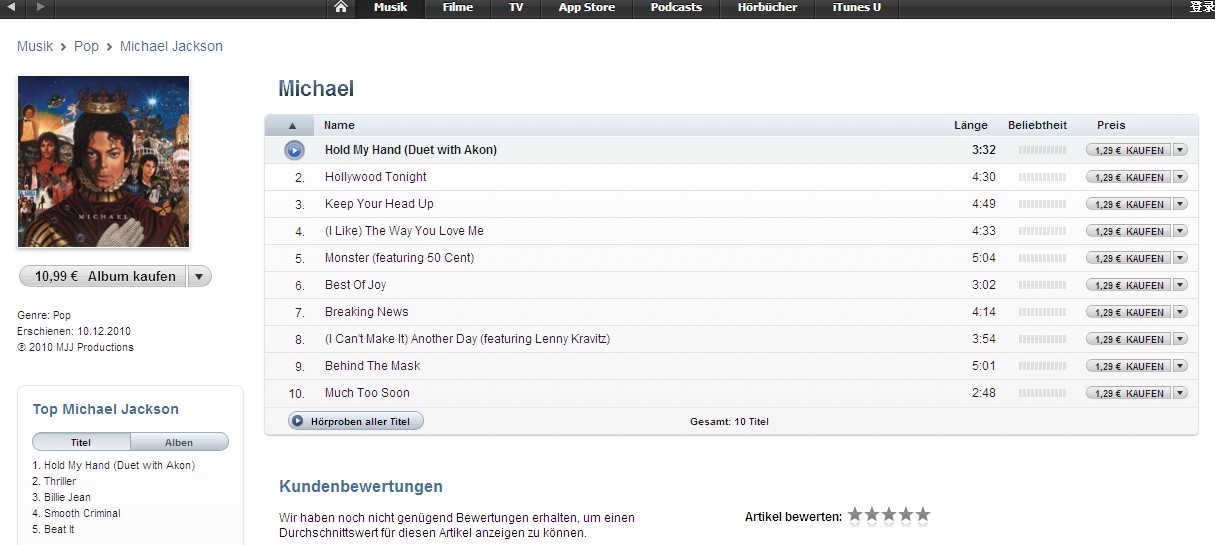Sort tracks using the number column arrow
This screenshot has height=545, width=1215.
(292, 126)
